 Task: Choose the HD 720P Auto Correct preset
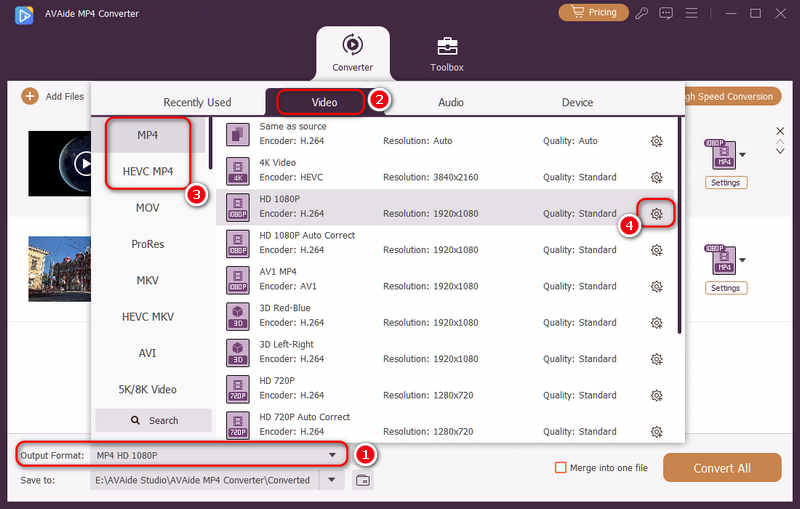point(444,424)
